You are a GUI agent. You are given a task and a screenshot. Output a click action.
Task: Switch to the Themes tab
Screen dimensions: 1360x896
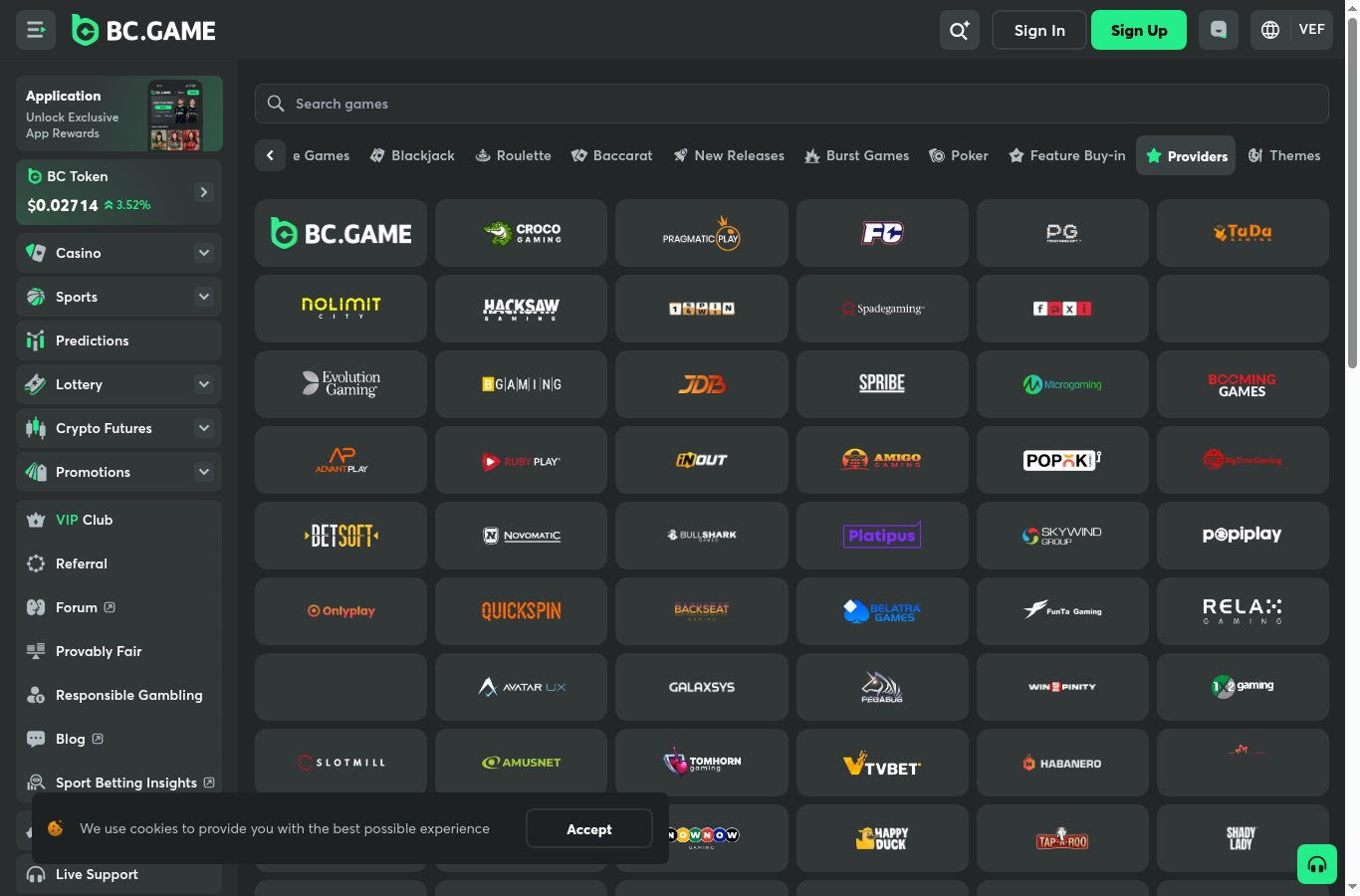point(1284,155)
